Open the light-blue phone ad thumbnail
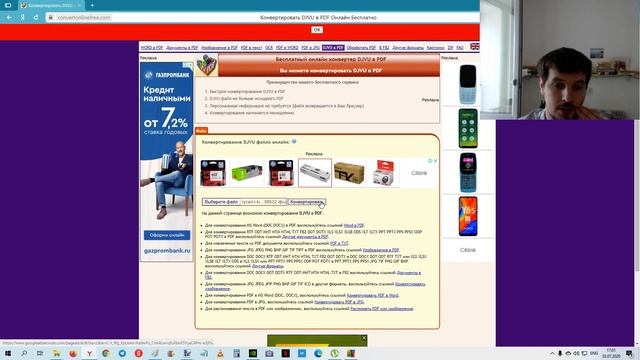This screenshot has height=360, width=640. coord(467,84)
